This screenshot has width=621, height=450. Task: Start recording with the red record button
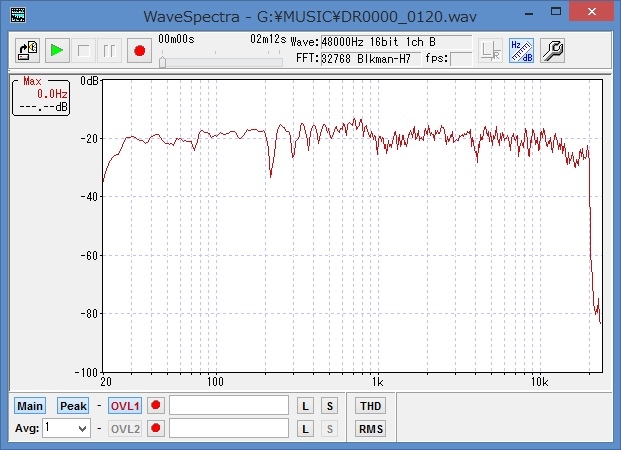tap(139, 51)
